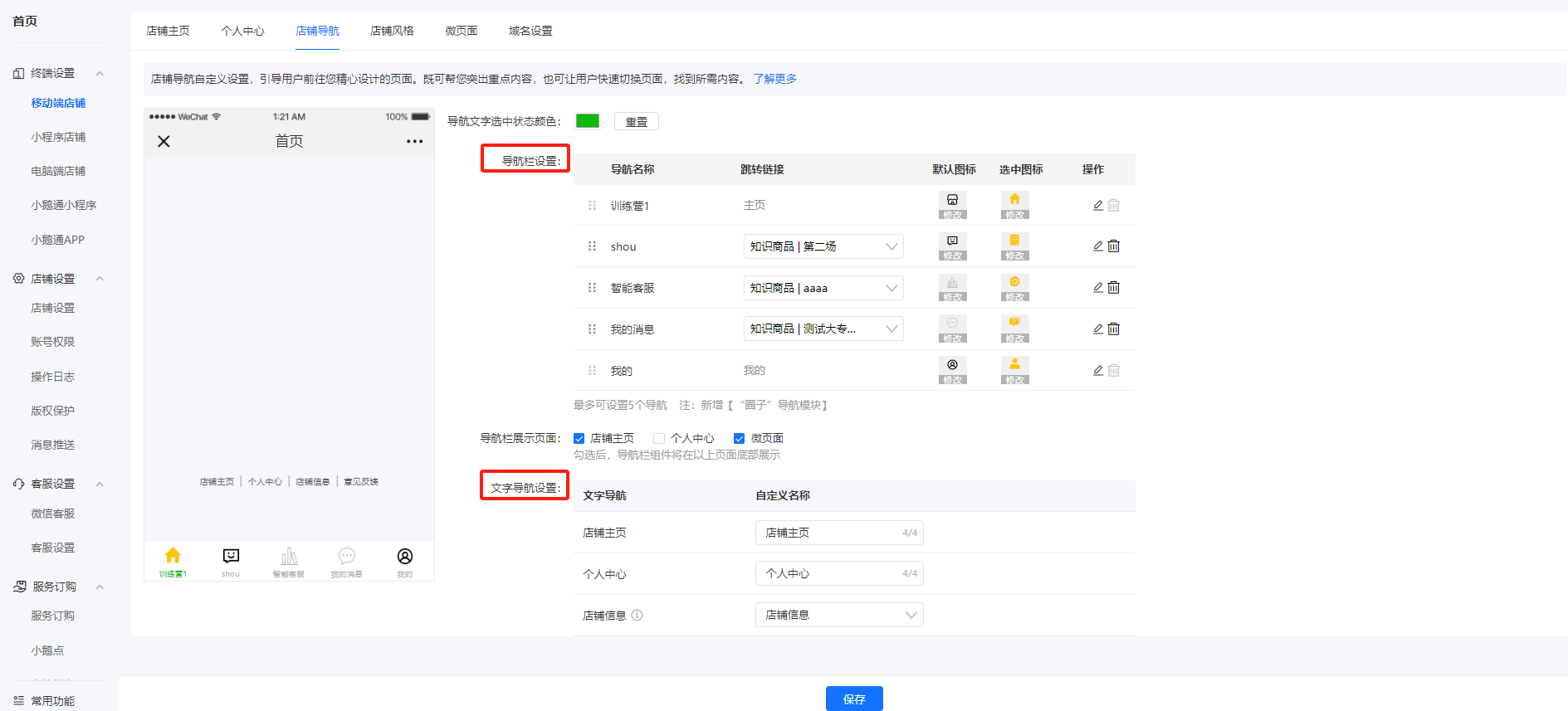Screen dimensions: 1568x711
Task: Click the default icon for 训练营1
Action: [952, 205]
